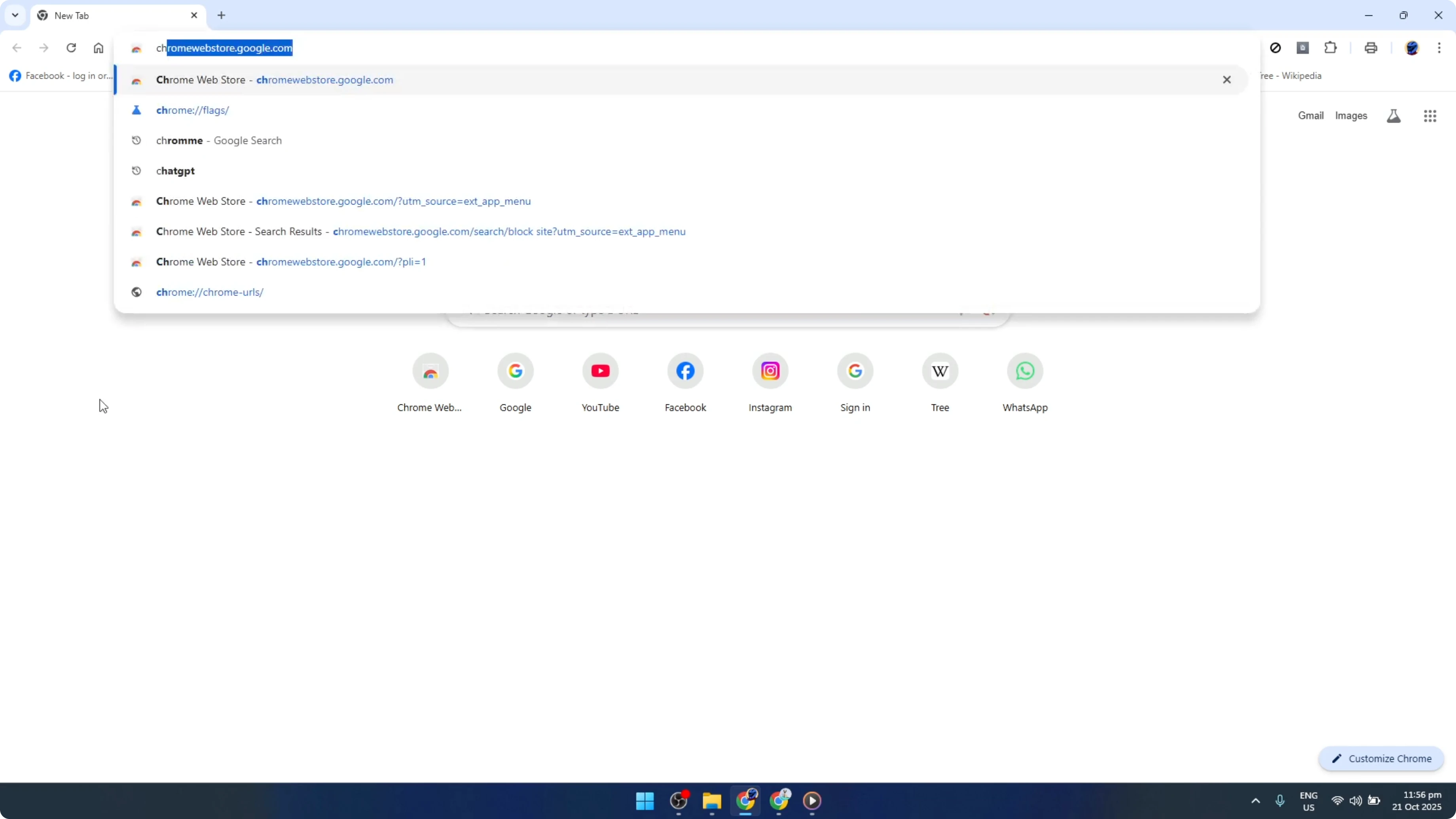Open the Extensions puzzle icon

(1331, 48)
